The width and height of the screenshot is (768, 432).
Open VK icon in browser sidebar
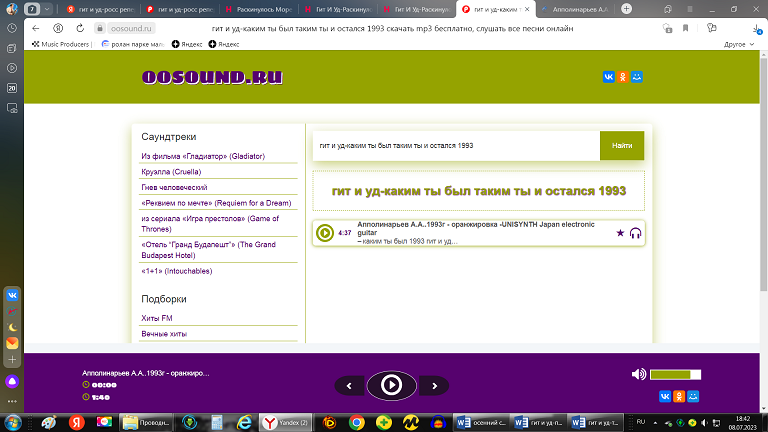click(12, 295)
